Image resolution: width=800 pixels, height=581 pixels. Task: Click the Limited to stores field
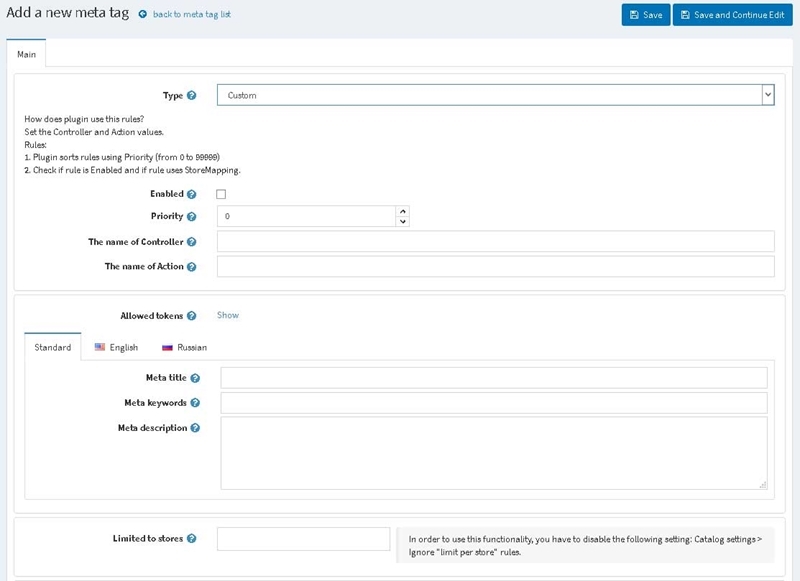pos(304,539)
